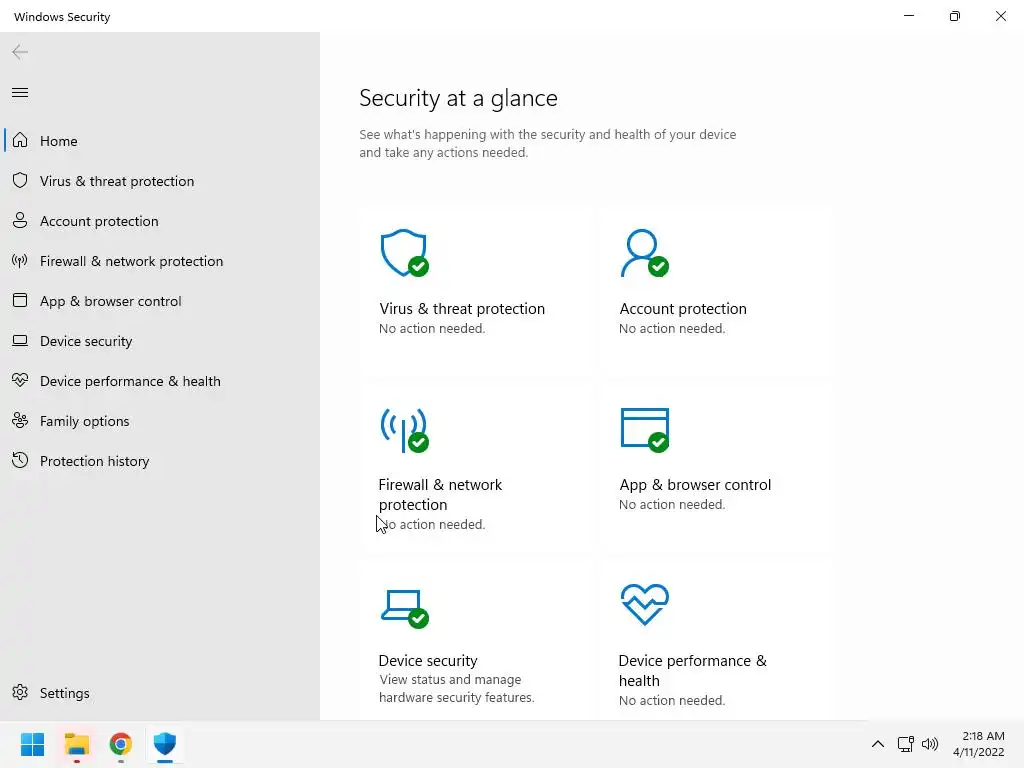Click the heart icon beside Device performance in sidebar
Viewport: 1024px width, 768px height.
coord(20,380)
